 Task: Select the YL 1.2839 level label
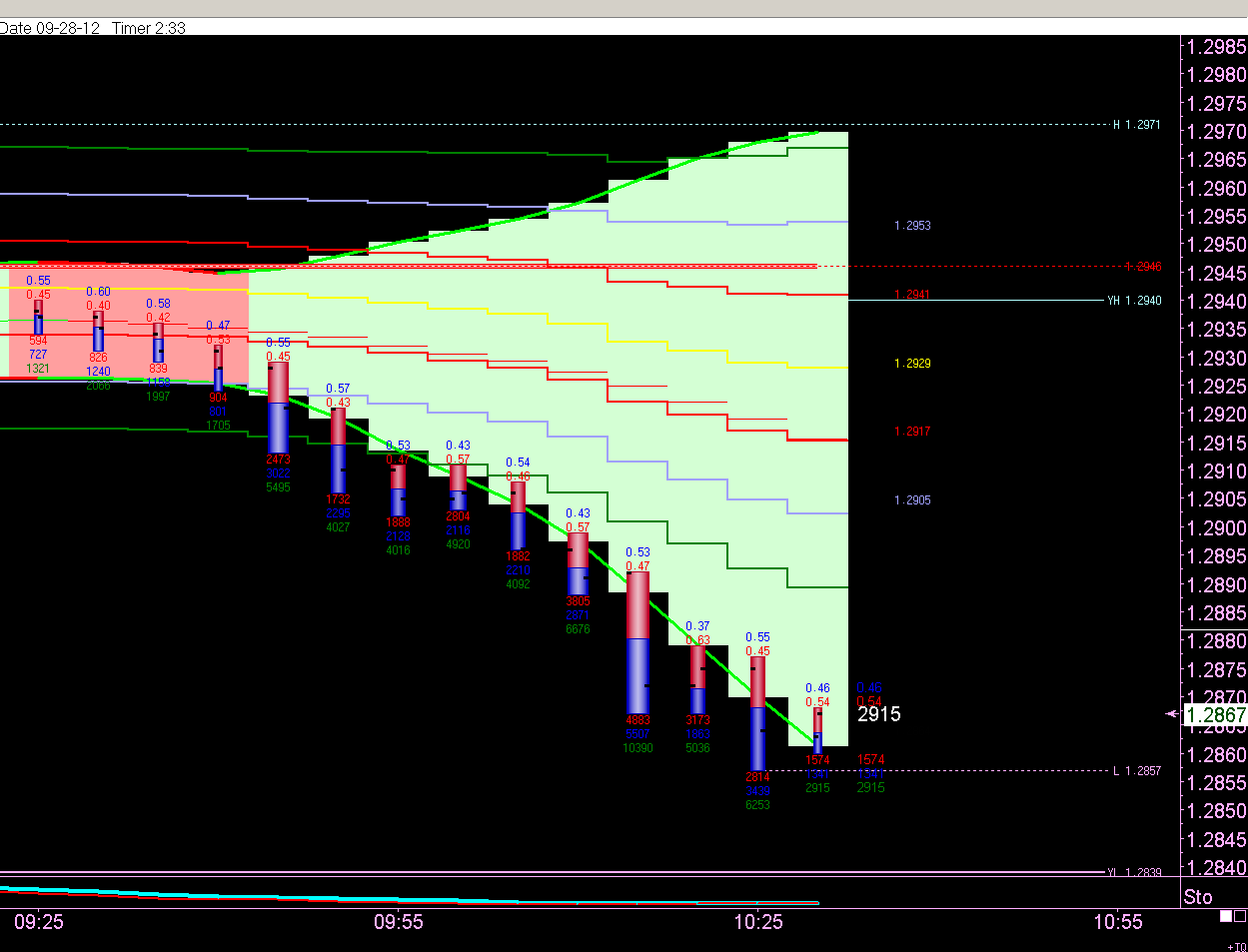click(x=1134, y=873)
